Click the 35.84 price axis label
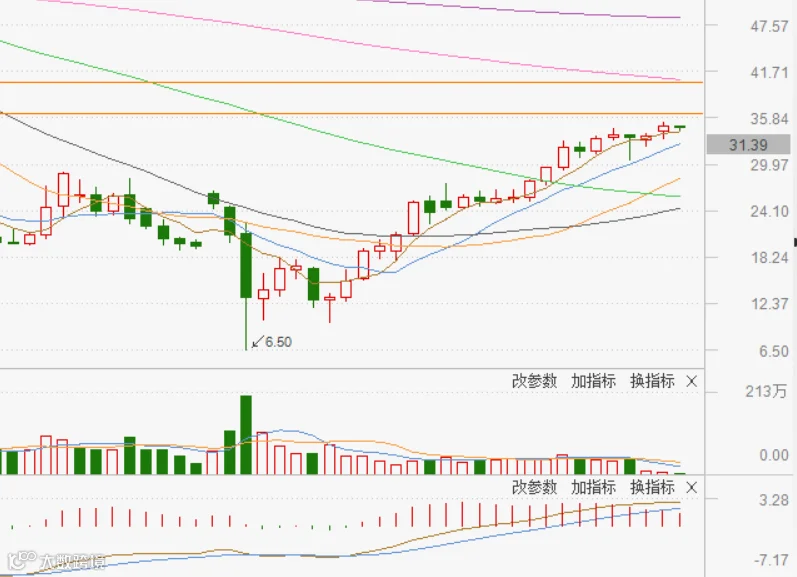This screenshot has height=577, width=797. pos(769,119)
